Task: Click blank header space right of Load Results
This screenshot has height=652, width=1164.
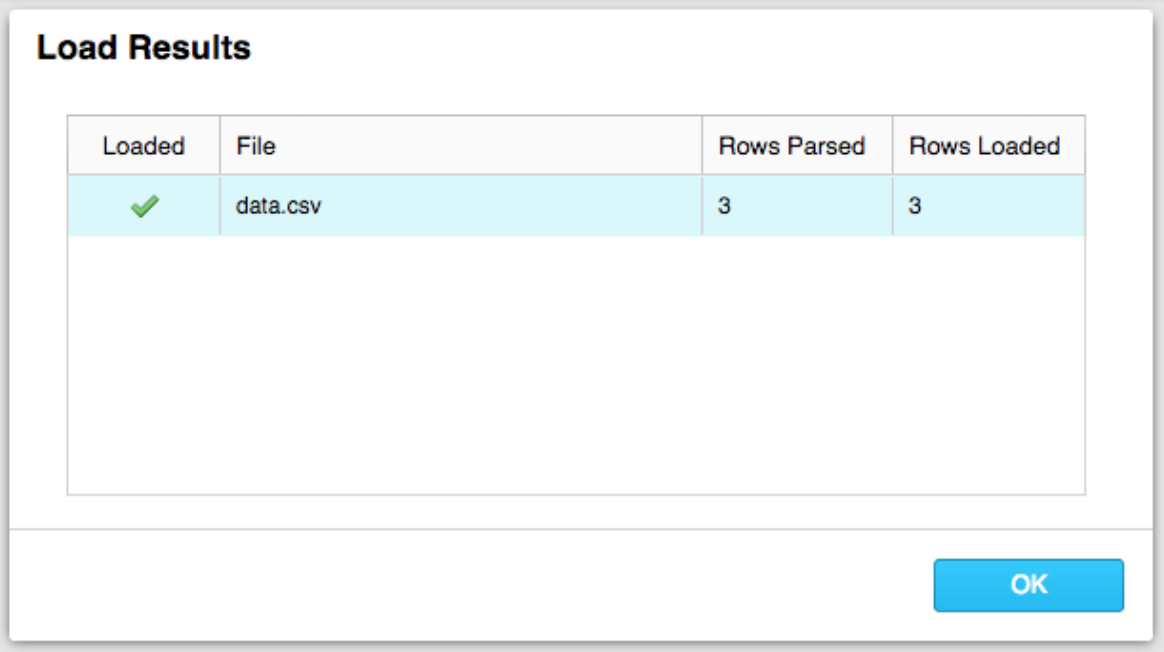Action: 700,47
